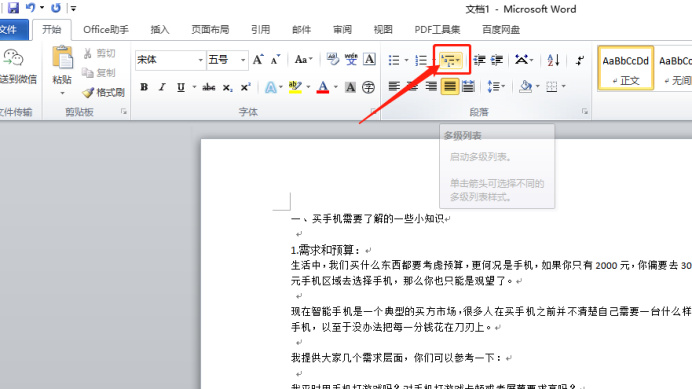
Task: Click the numbered list icon
Action: point(421,60)
